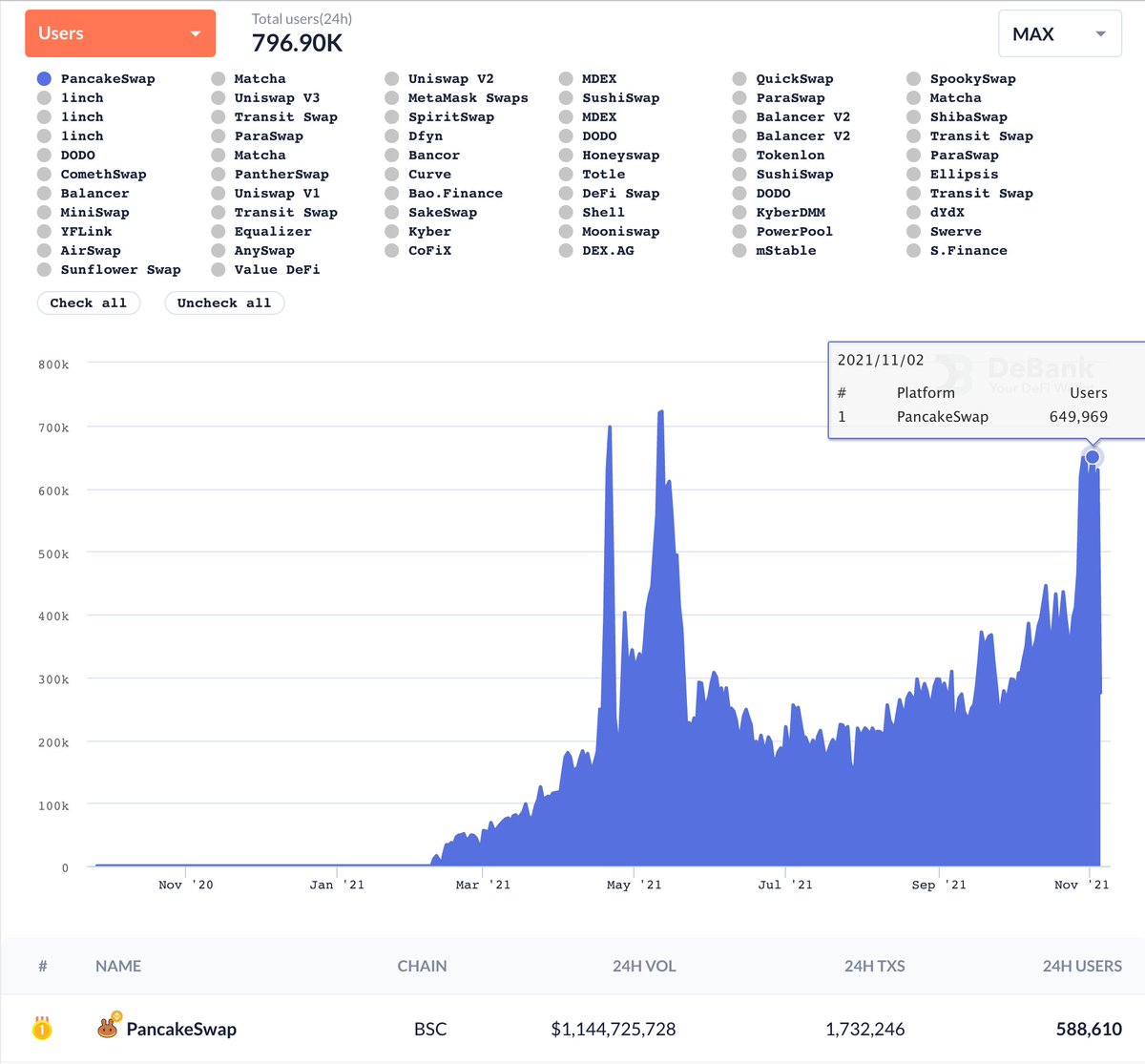Toggle SpookySwap legend item
The height and width of the screenshot is (1064, 1145).
click(961, 79)
